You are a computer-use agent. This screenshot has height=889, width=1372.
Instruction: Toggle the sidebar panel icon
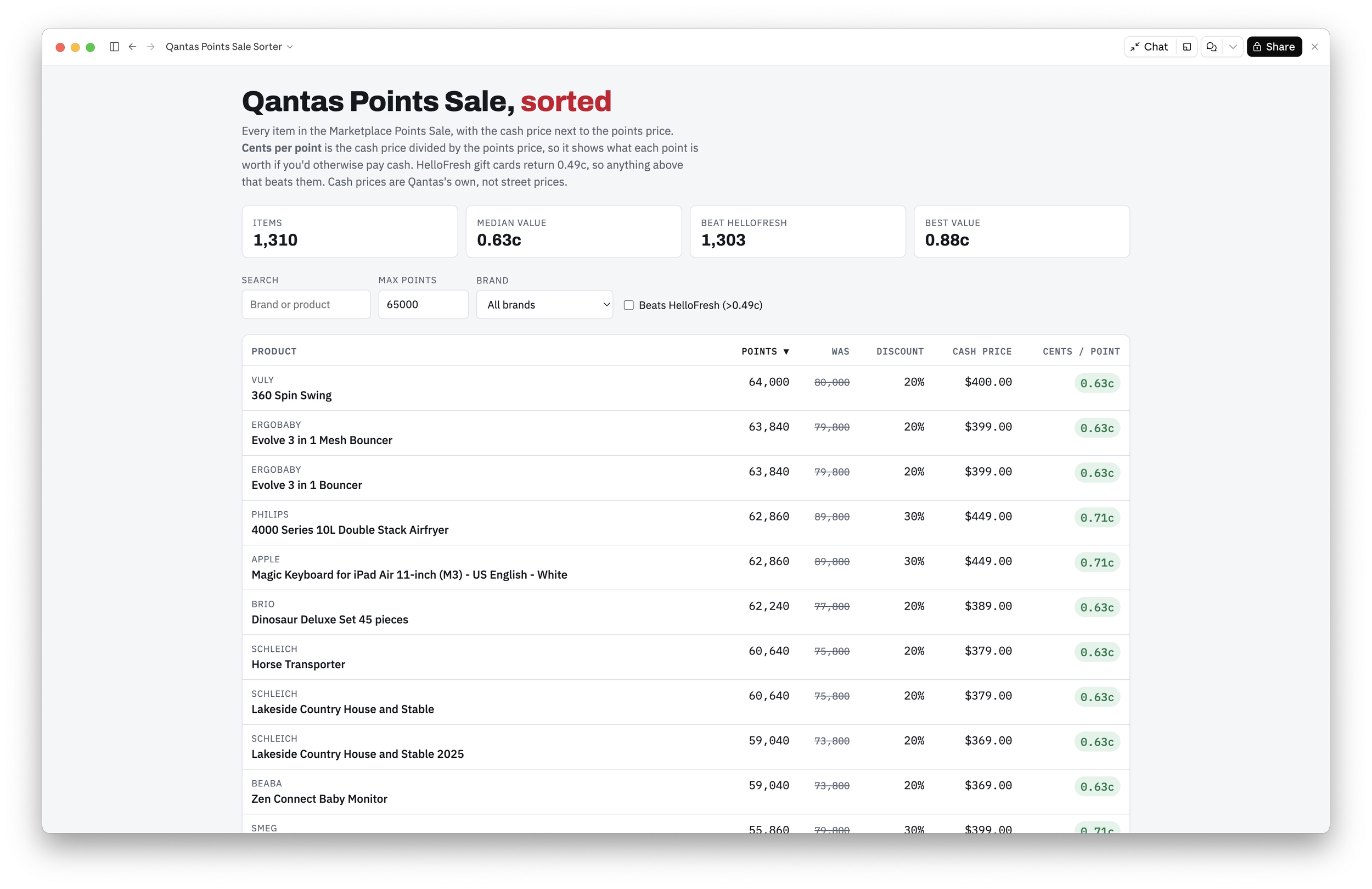[114, 47]
